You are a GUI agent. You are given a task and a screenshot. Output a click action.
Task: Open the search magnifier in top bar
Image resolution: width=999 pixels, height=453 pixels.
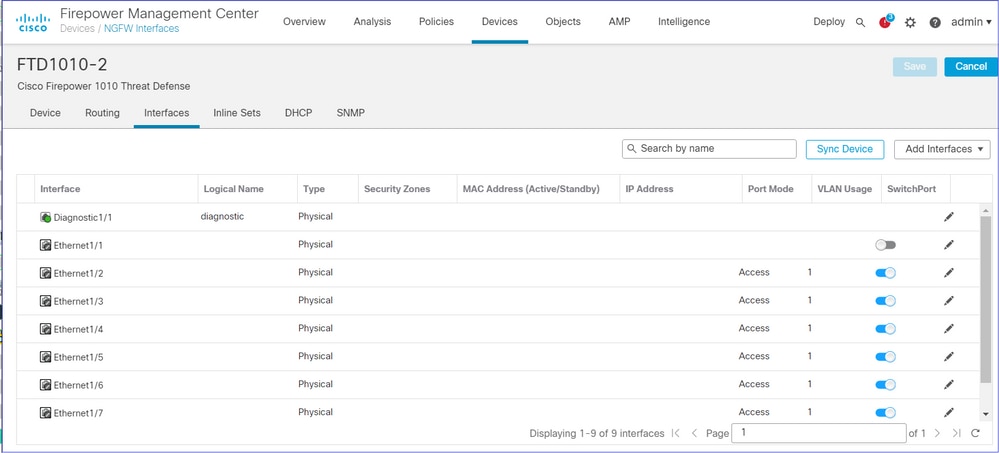coord(860,22)
